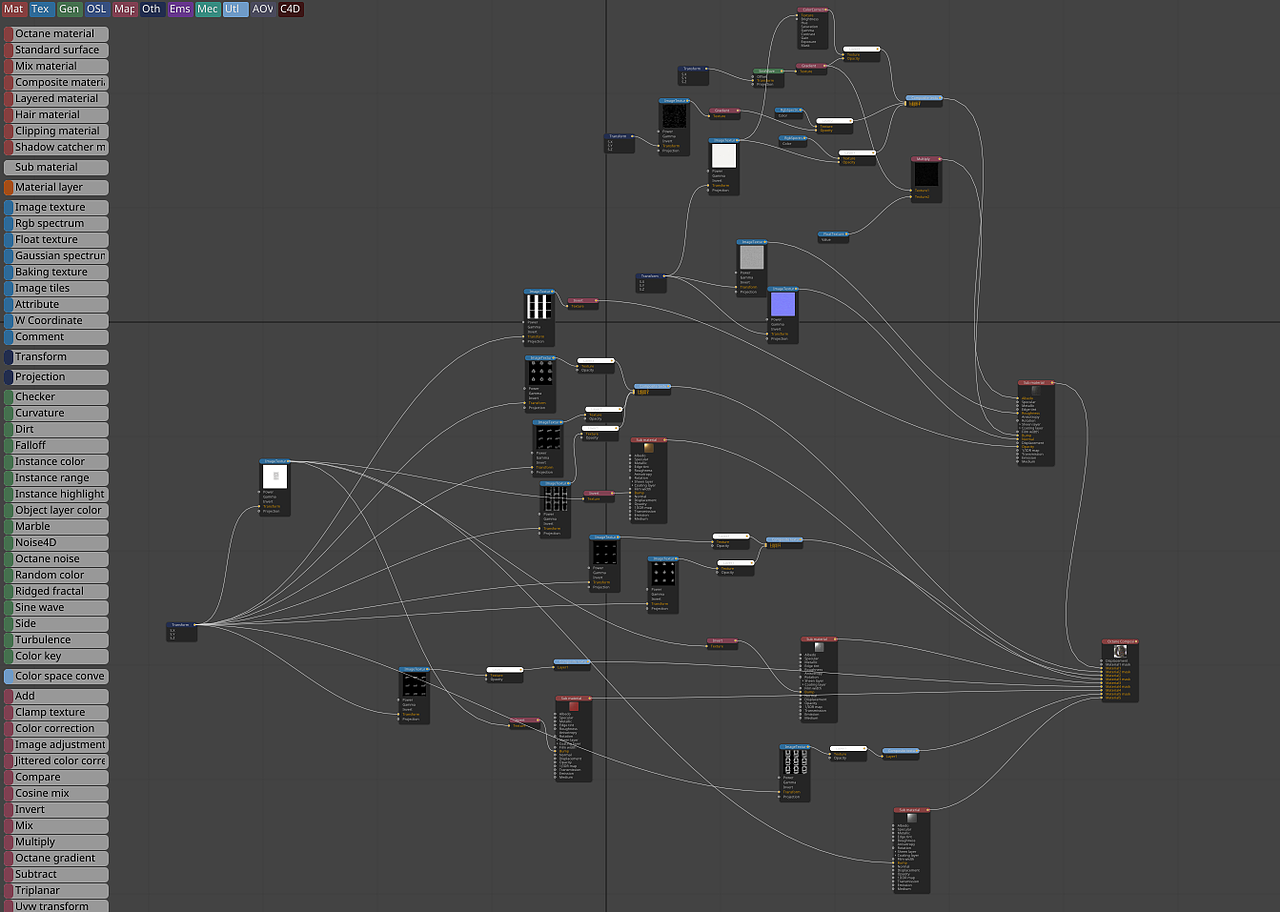Toggle the OSL node filter tab
Screen dimensions: 1280x912
[97, 9]
